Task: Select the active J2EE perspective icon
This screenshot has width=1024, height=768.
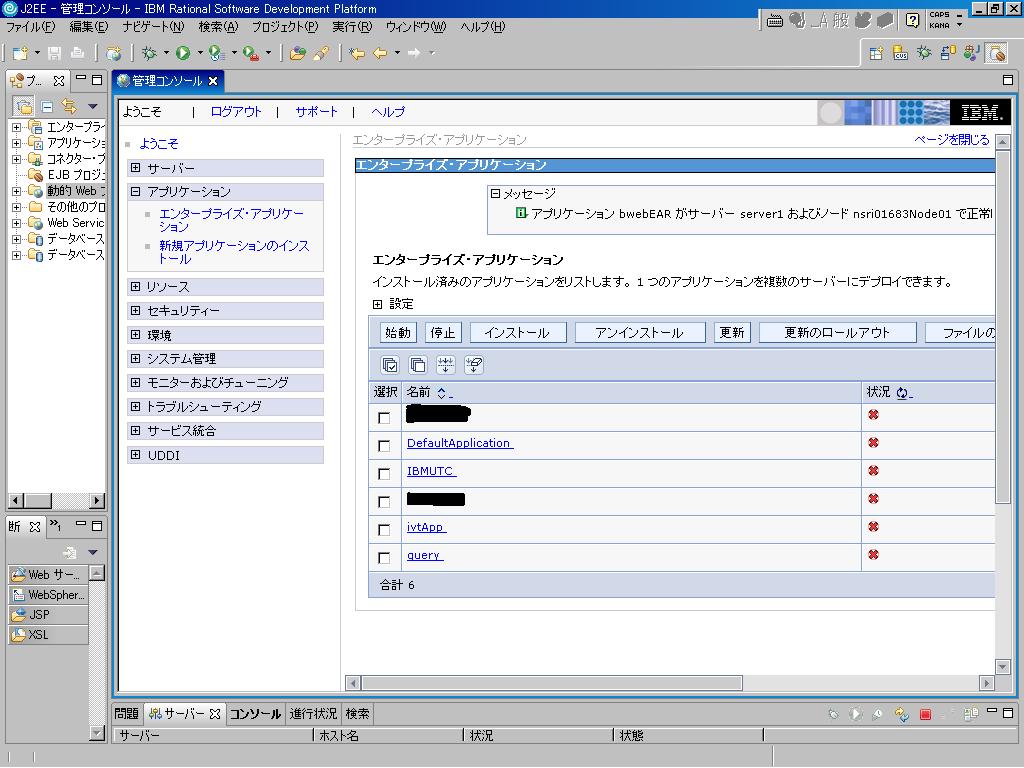Action: tap(997, 54)
